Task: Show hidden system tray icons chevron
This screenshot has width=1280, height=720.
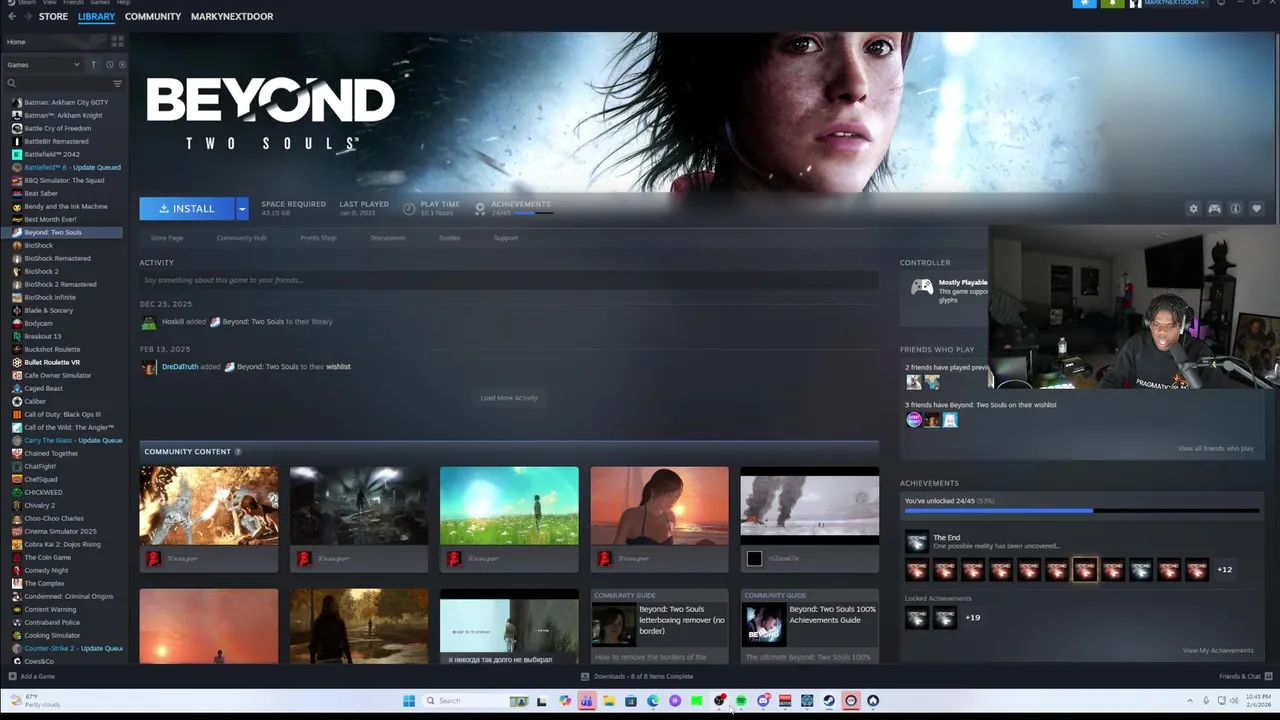Action: click(x=1189, y=701)
